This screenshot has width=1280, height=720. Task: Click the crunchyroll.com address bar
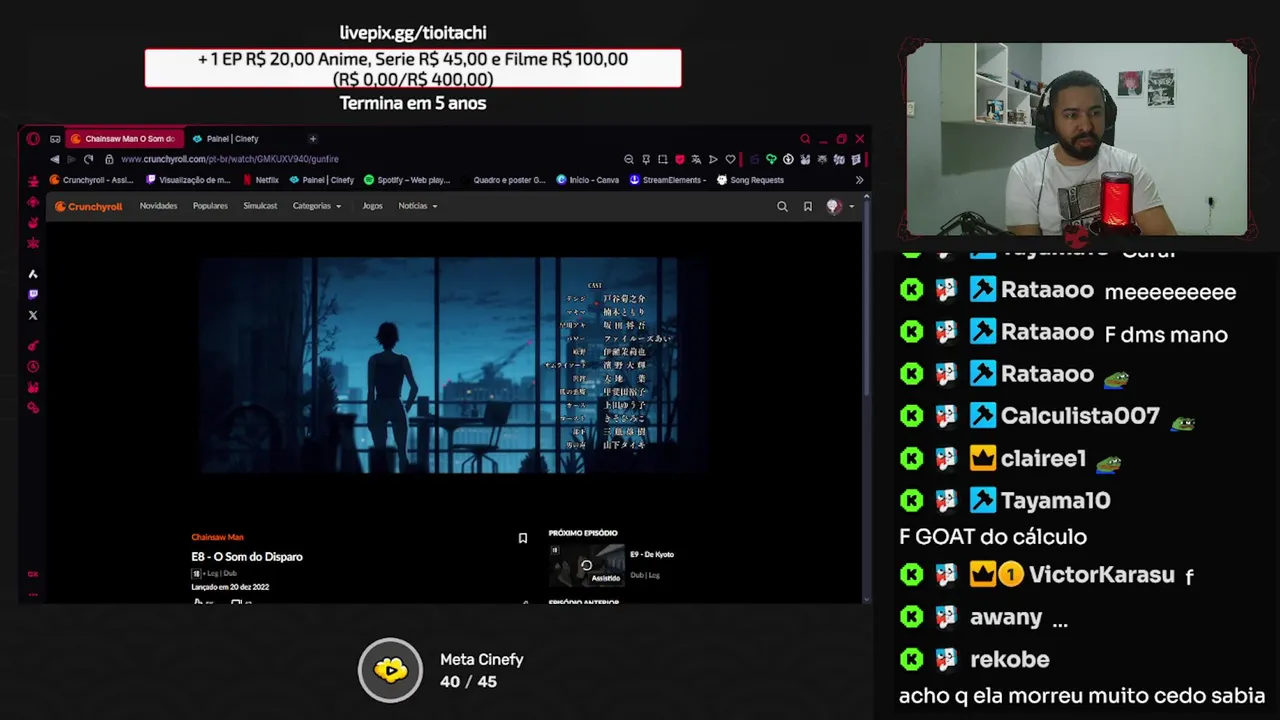[230, 159]
